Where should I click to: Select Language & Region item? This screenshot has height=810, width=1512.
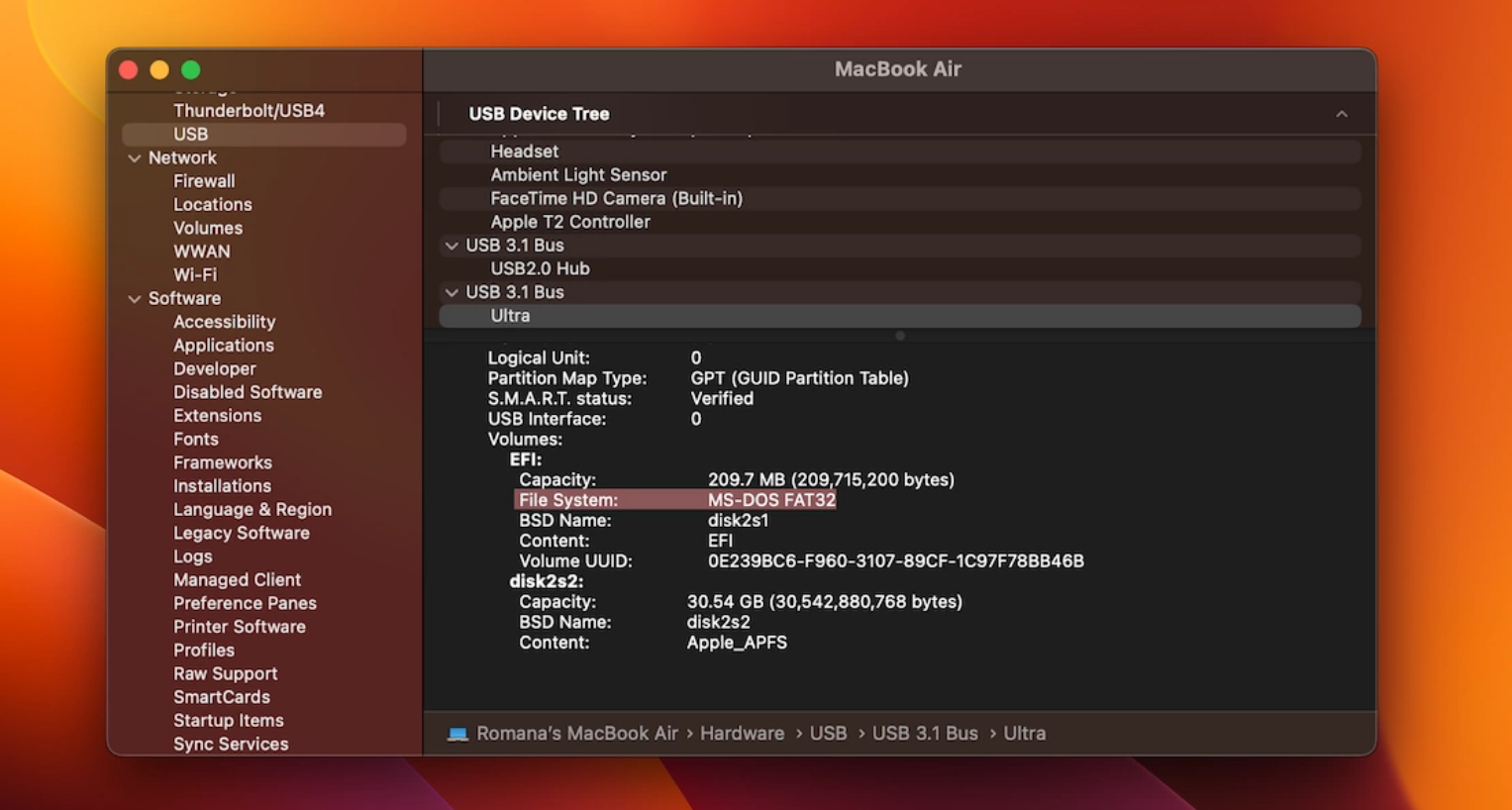click(x=252, y=510)
